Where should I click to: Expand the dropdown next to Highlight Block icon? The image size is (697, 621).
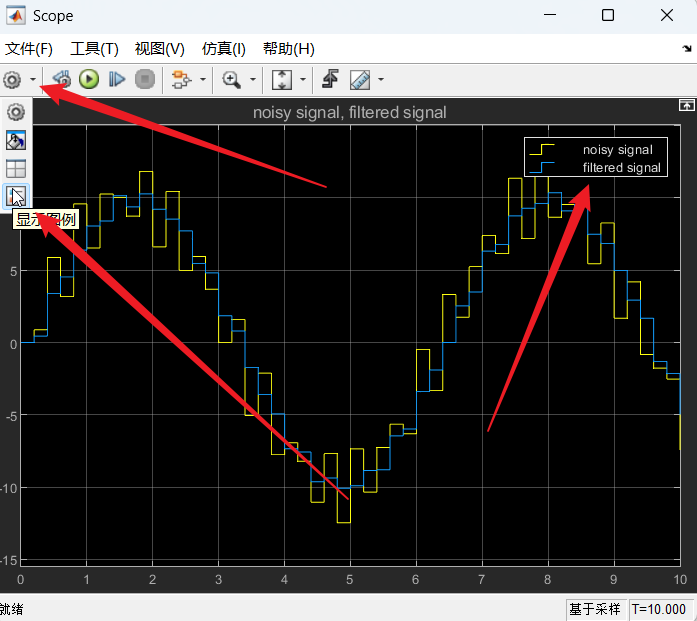(203, 80)
